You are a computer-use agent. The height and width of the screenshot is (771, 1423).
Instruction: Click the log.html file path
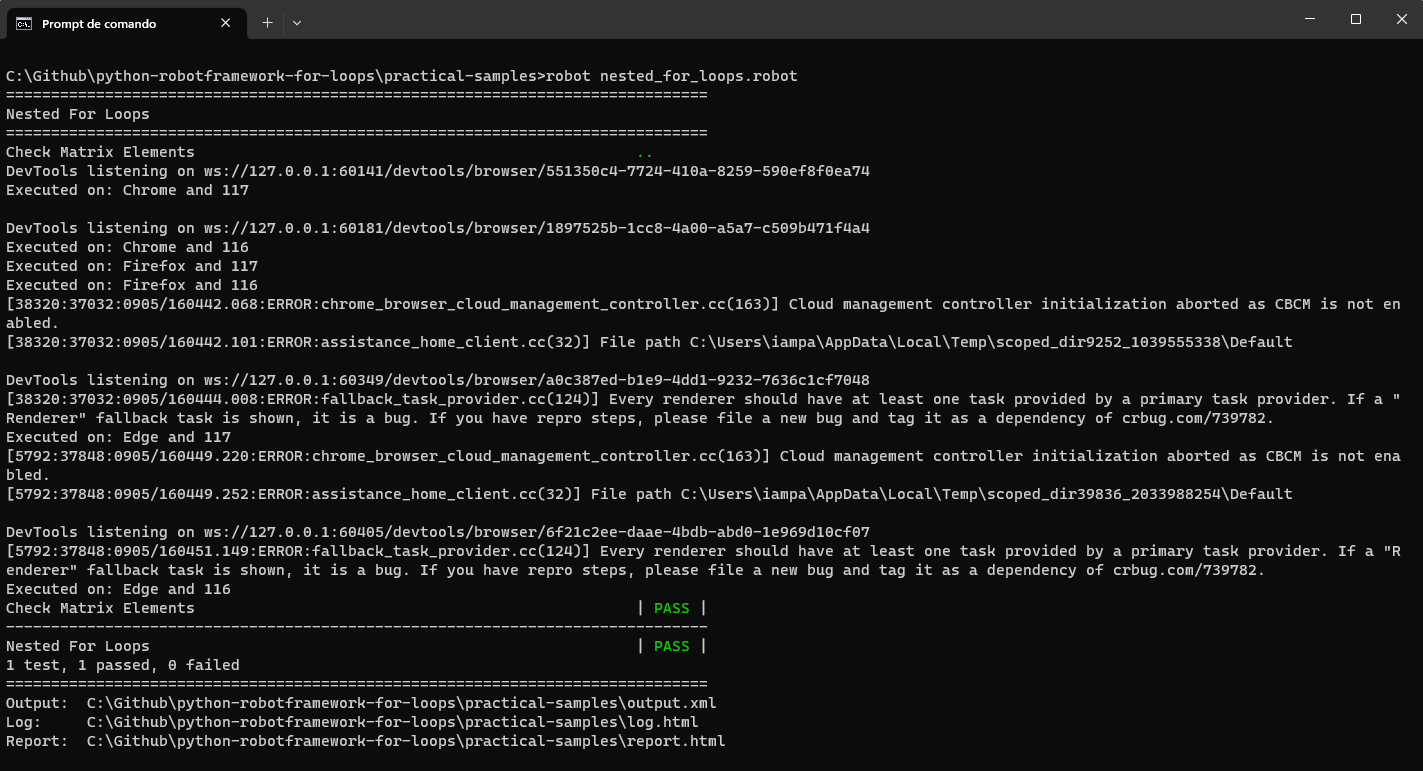click(392, 722)
